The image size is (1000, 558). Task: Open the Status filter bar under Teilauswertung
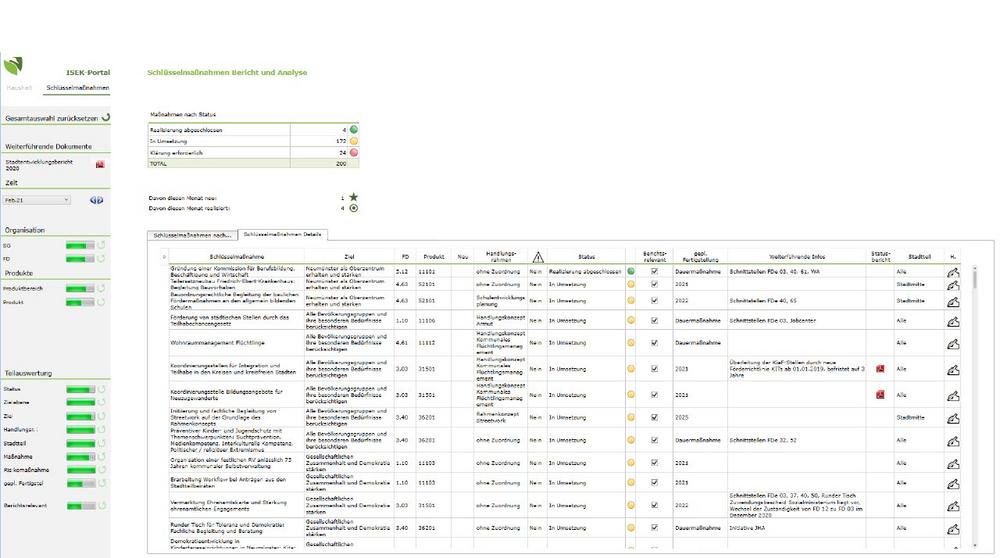[80, 389]
